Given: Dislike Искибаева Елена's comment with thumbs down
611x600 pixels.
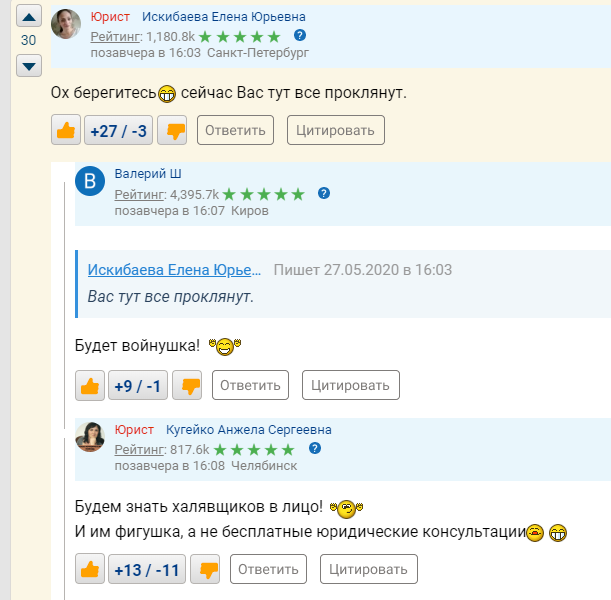Looking at the screenshot, I should (175, 130).
